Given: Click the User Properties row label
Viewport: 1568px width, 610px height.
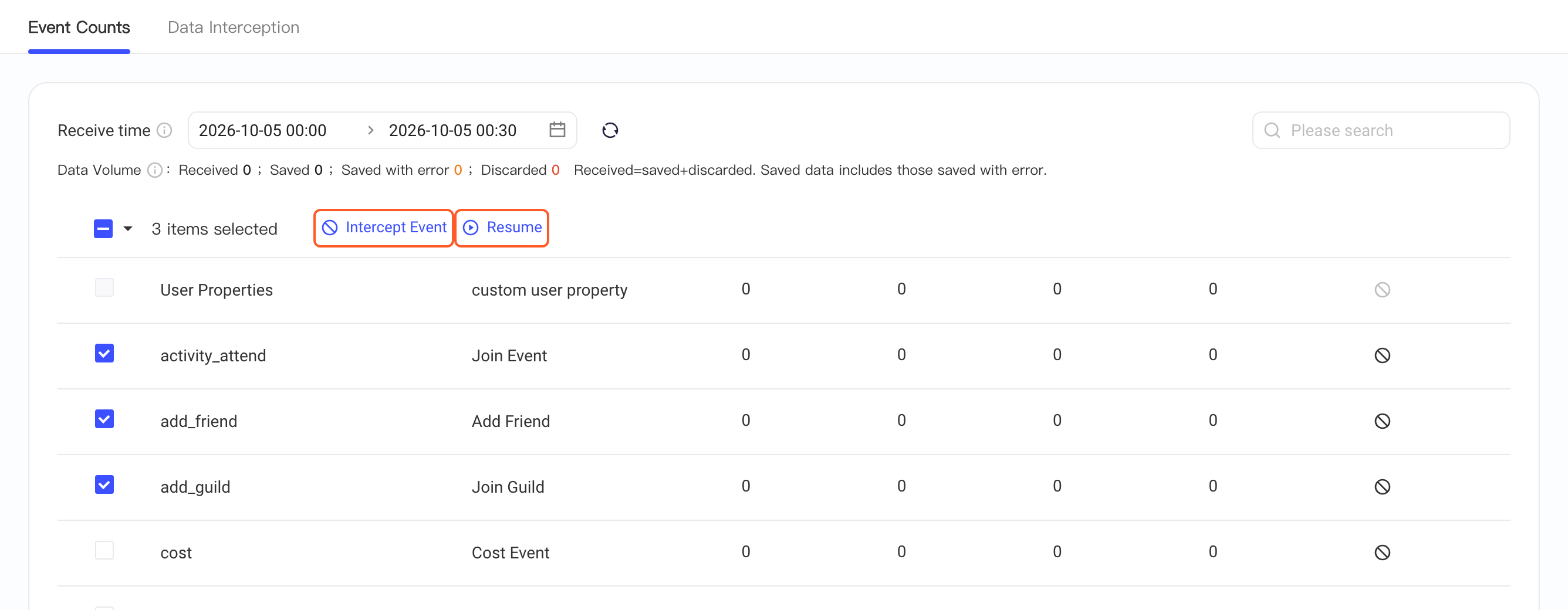Looking at the screenshot, I should [216, 290].
